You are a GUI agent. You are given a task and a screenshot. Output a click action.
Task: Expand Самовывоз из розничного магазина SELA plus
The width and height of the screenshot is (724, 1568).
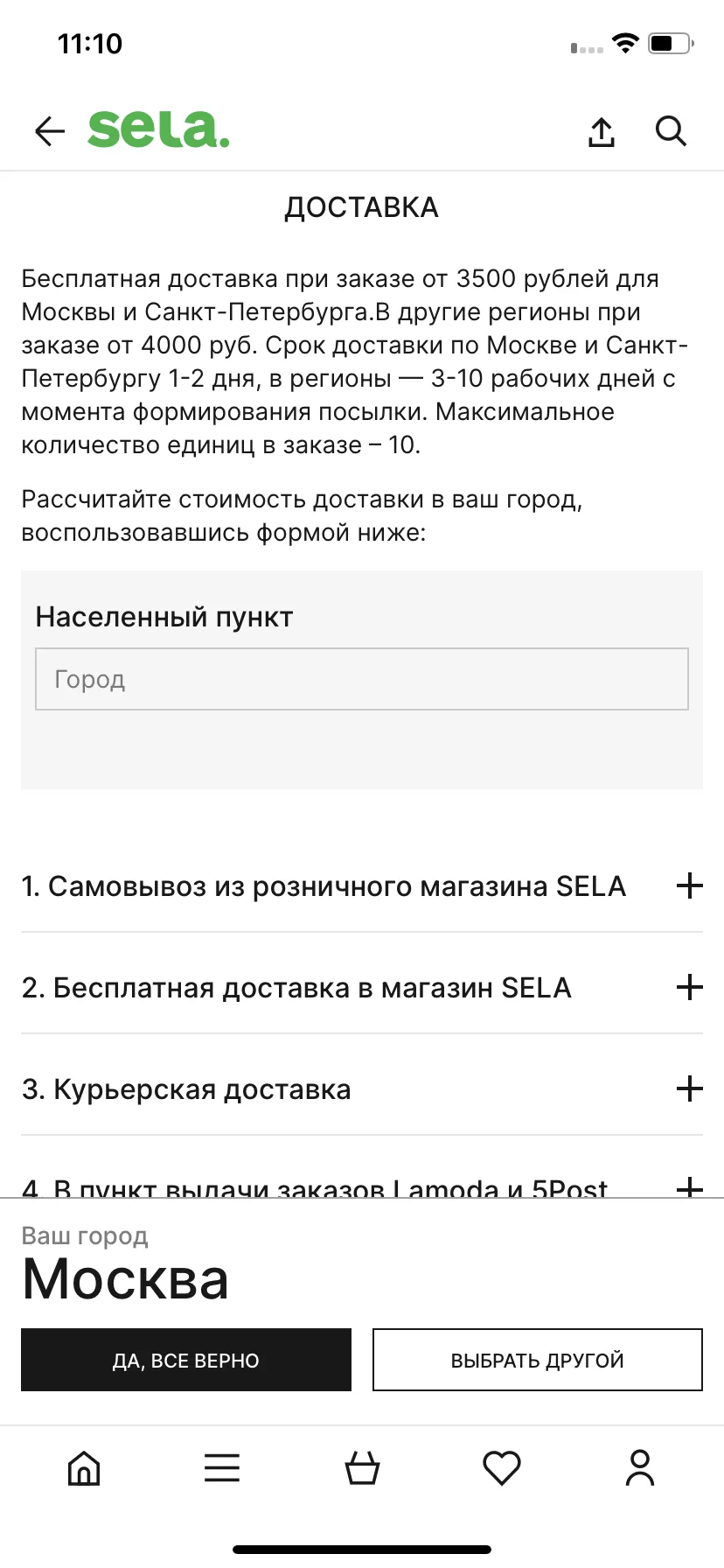(690, 885)
